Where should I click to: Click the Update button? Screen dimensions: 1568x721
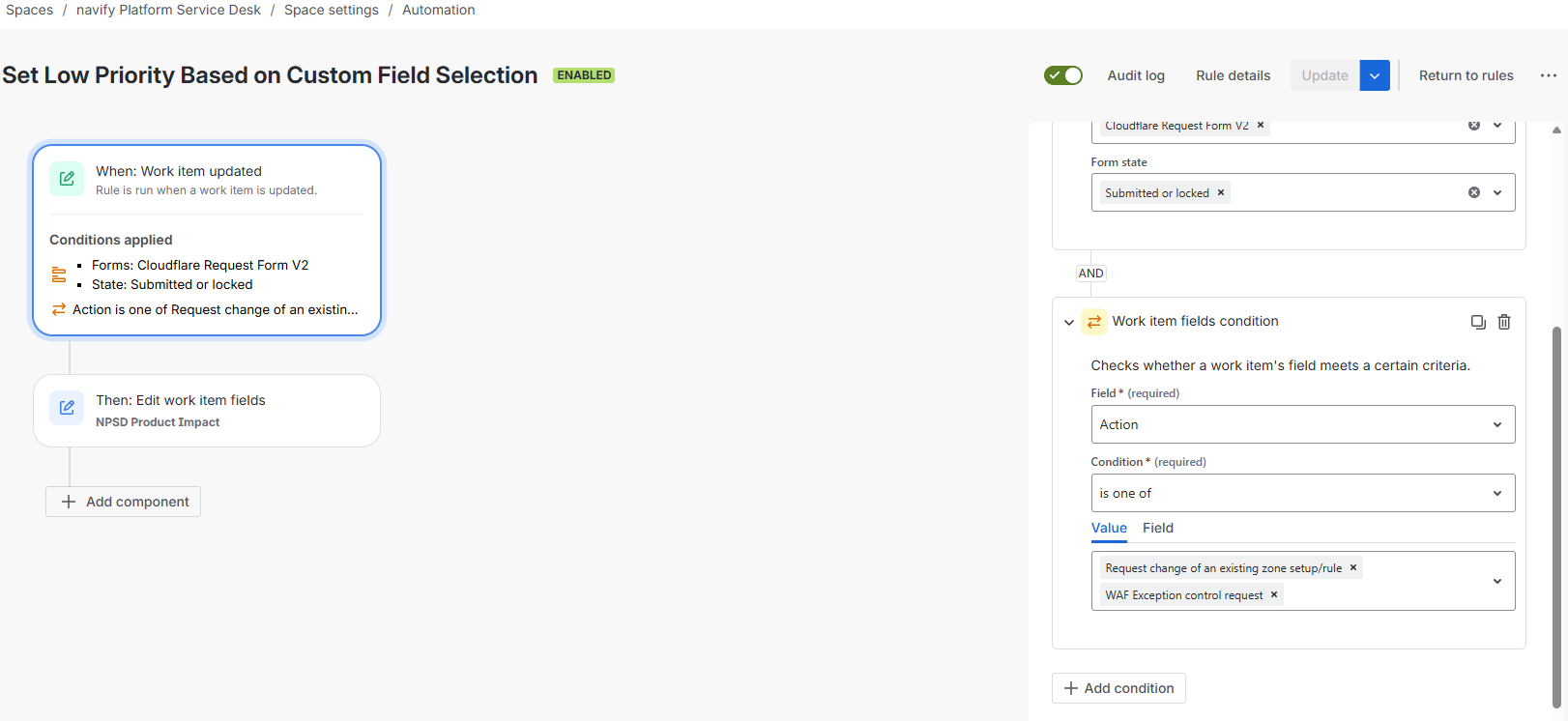click(1324, 75)
